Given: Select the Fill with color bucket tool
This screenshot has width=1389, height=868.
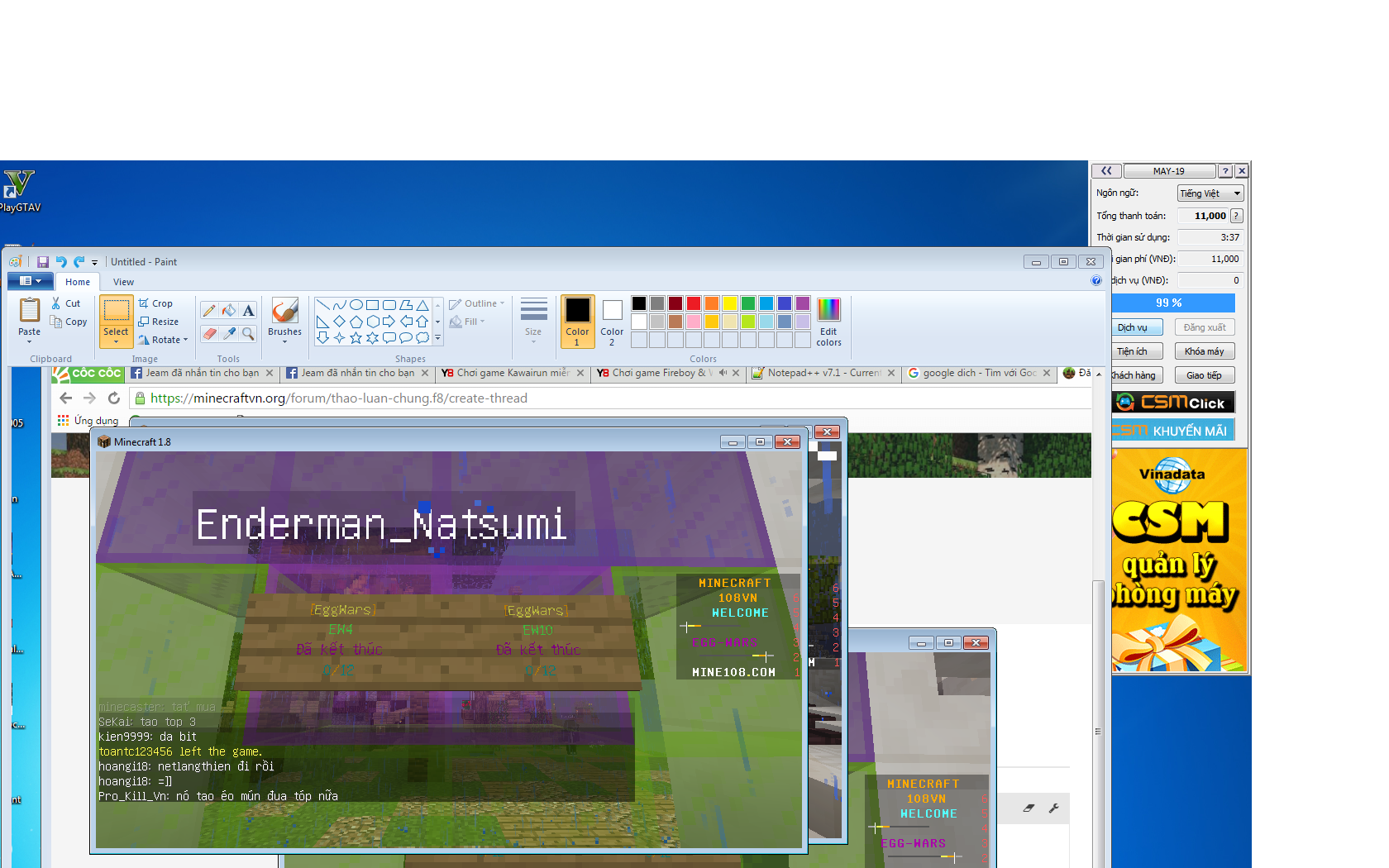Looking at the screenshot, I should pyautogui.click(x=229, y=311).
